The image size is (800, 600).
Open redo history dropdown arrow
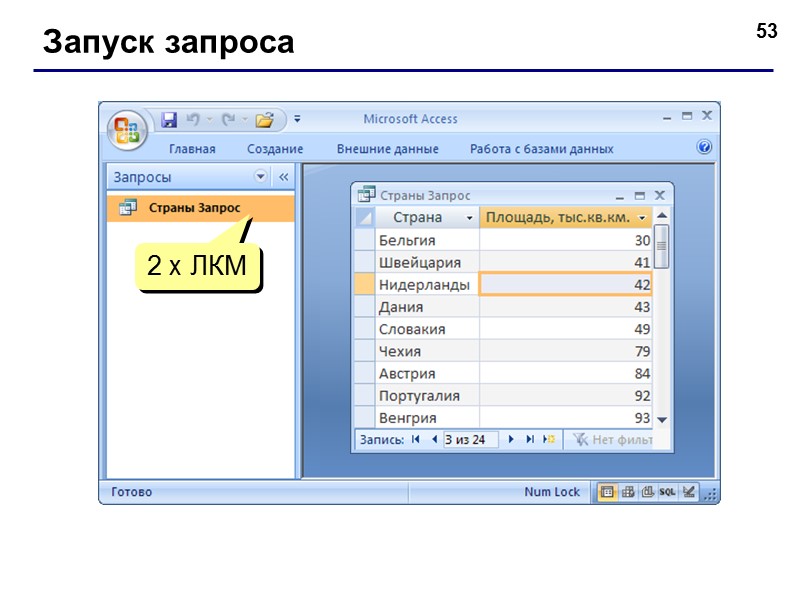[244, 119]
